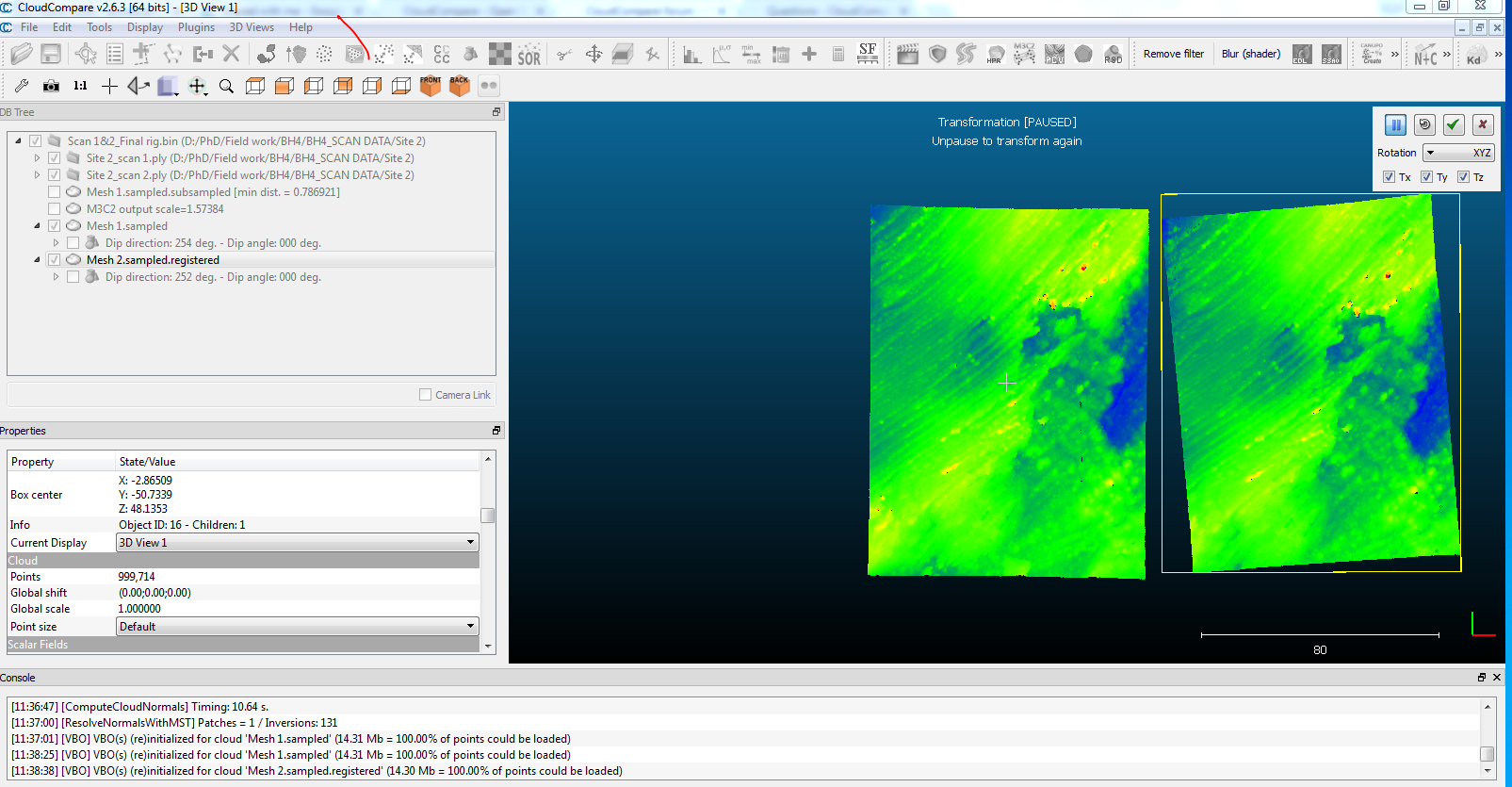Click the SF scalar field icon
This screenshot has width=1512, height=787.
868,54
